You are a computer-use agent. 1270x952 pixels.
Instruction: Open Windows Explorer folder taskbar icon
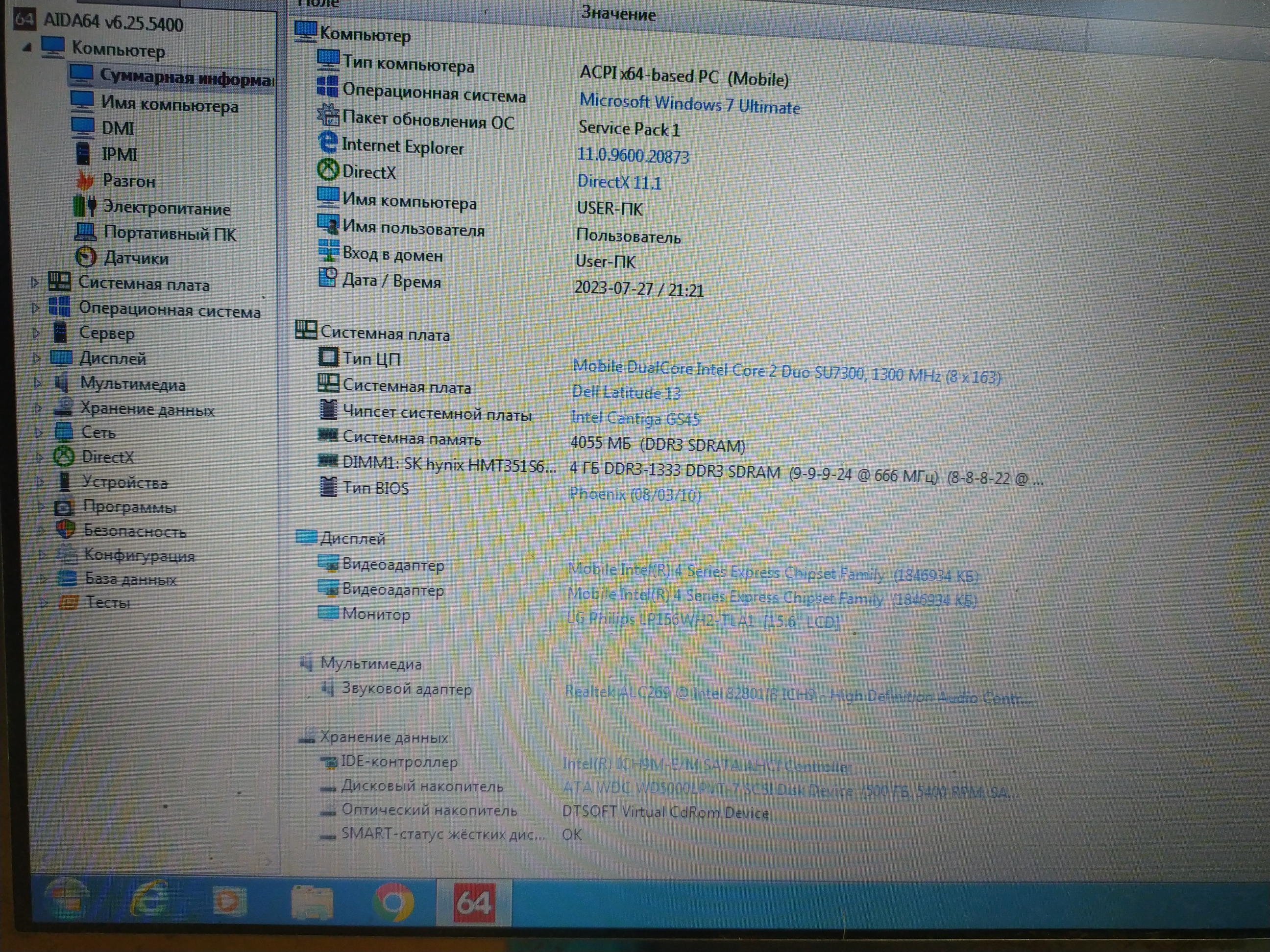(312, 903)
